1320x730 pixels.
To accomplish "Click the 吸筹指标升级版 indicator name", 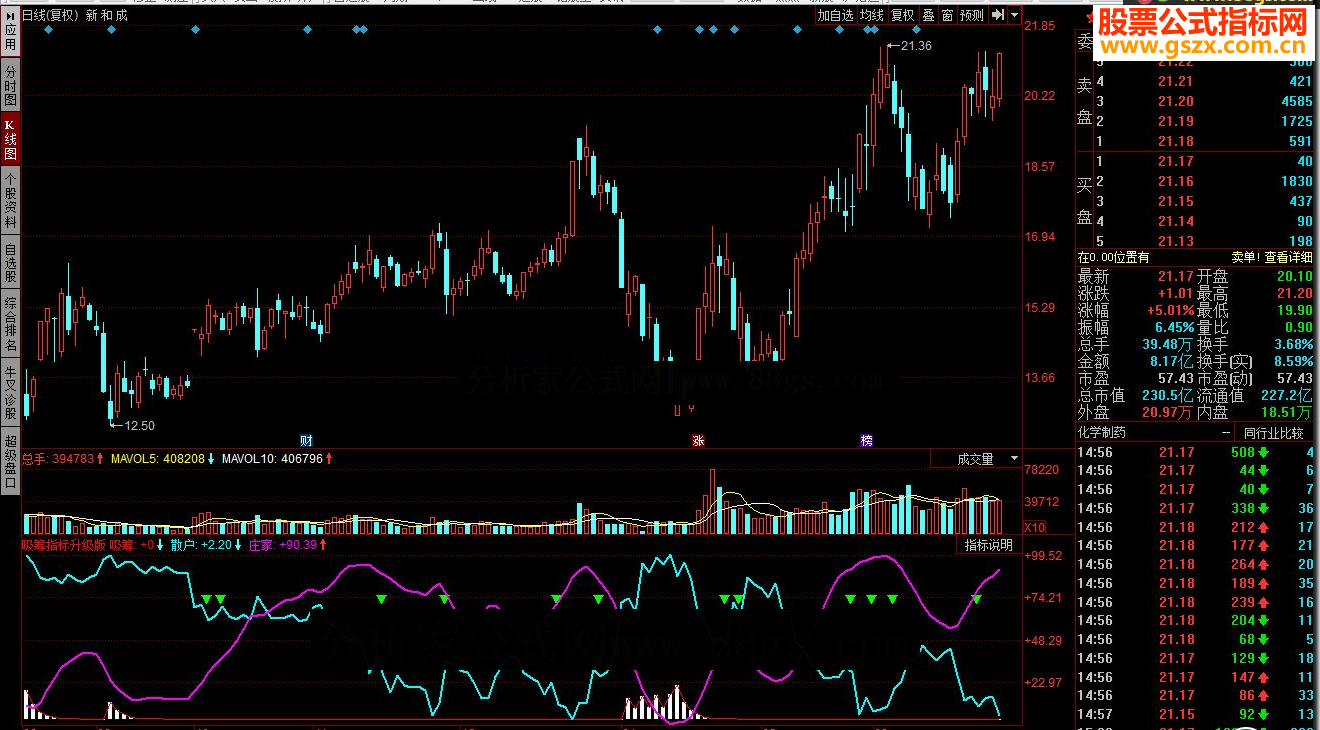I will point(63,545).
